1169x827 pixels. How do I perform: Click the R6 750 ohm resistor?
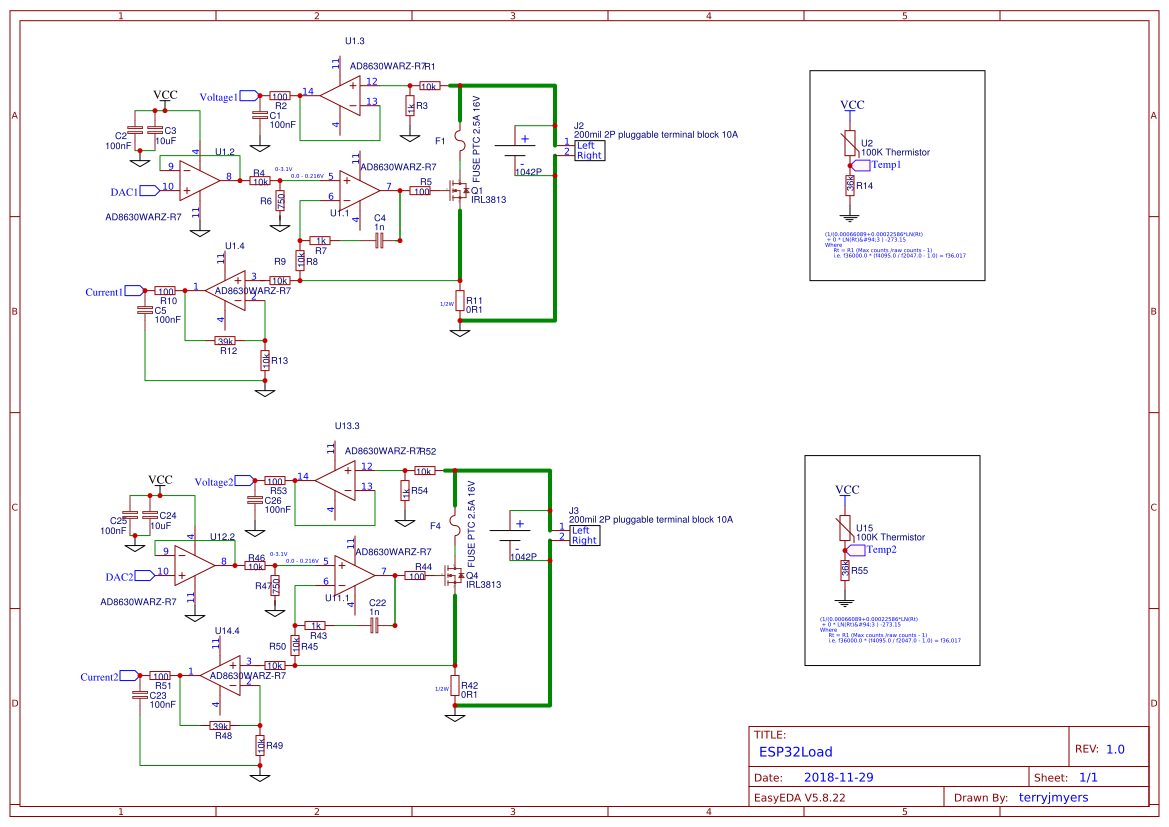(x=280, y=201)
